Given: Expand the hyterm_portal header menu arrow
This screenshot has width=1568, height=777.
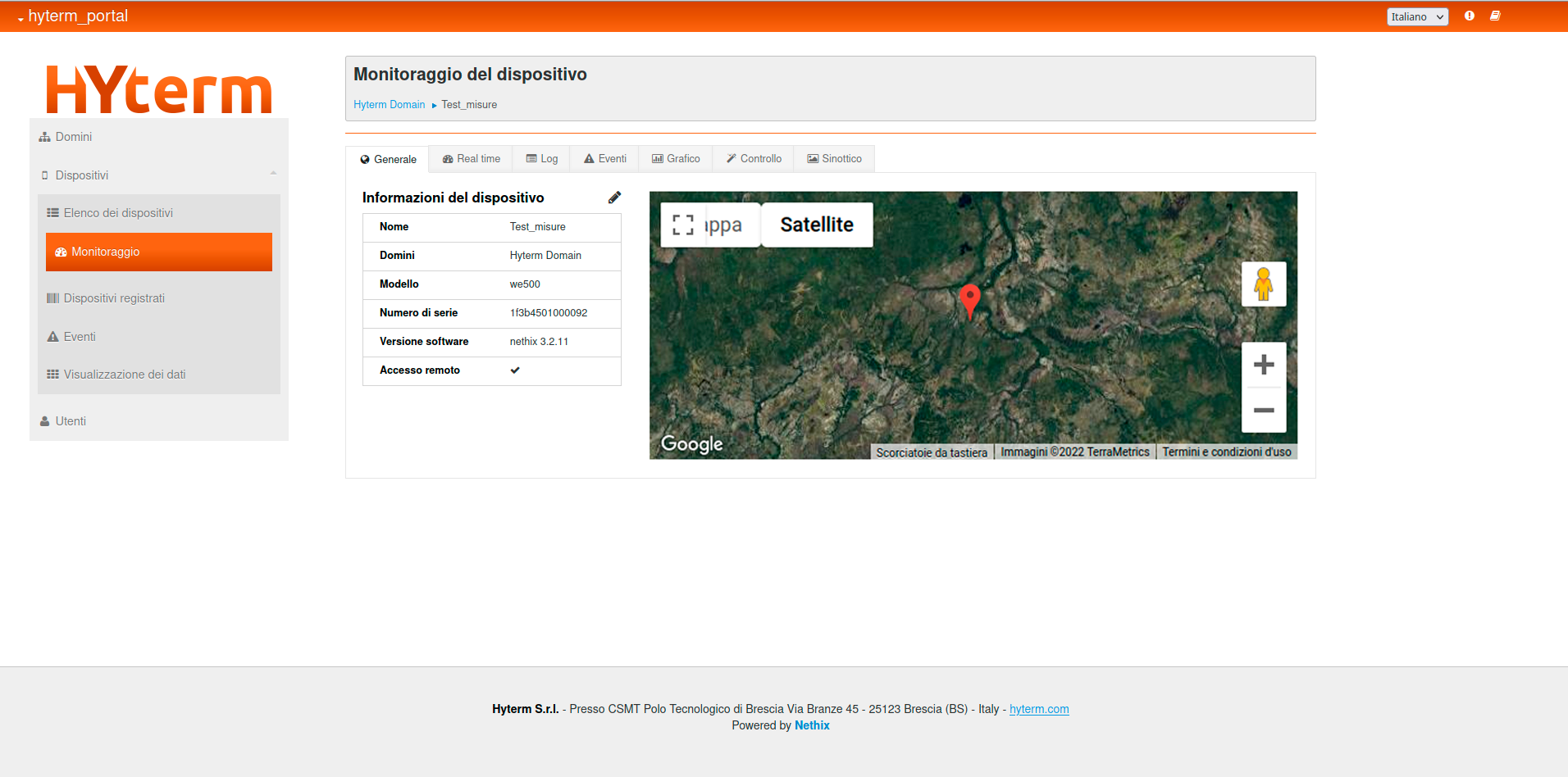Looking at the screenshot, I should tap(21, 18).
